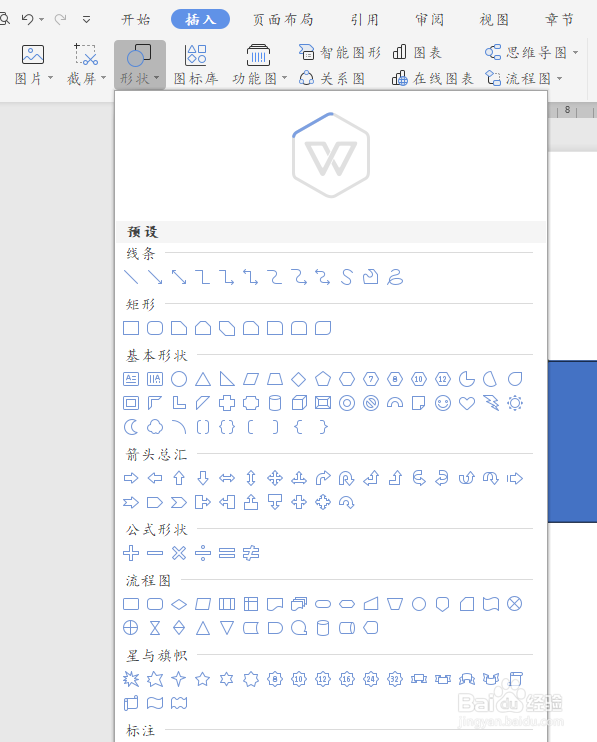Select the lightning bolt shape
Viewport: 597px width, 742px height.
(491, 403)
